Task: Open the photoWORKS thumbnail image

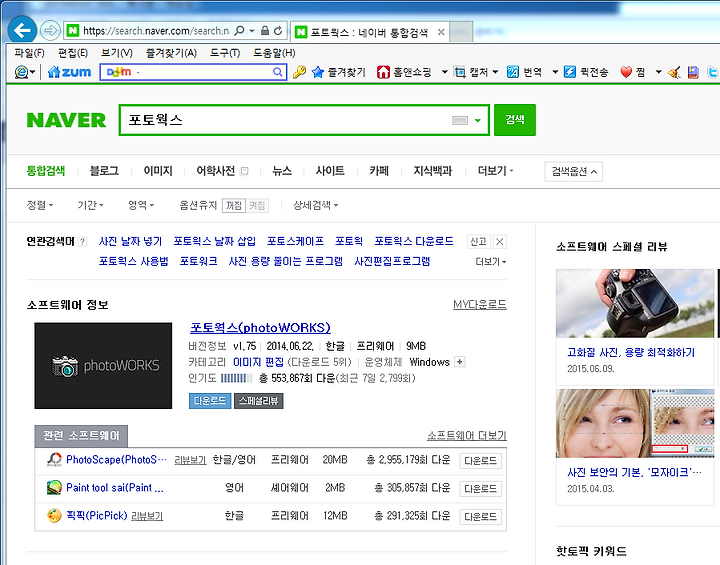Action: click(103, 366)
